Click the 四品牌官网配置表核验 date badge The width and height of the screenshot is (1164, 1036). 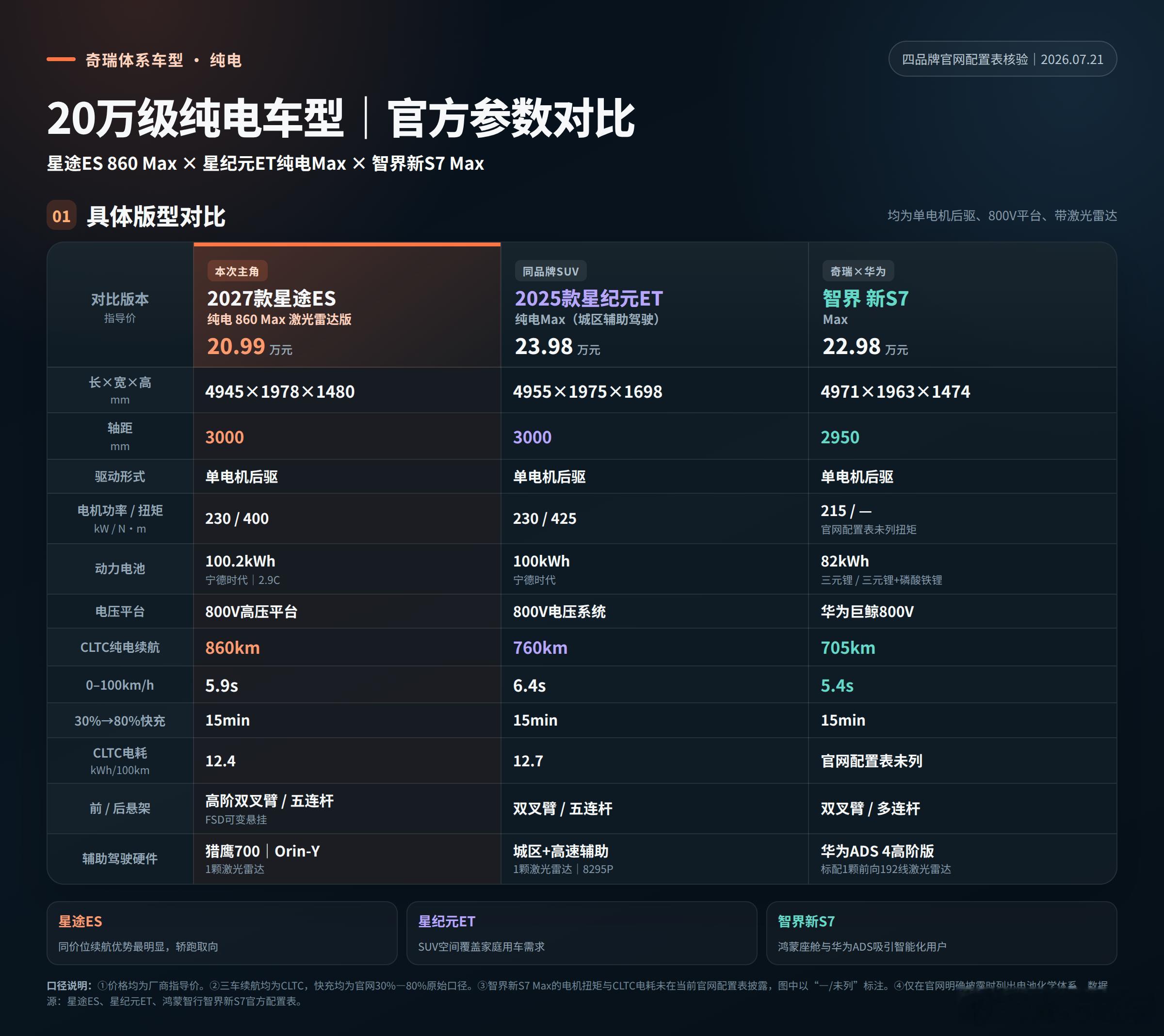pyautogui.click(x=1002, y=59)
